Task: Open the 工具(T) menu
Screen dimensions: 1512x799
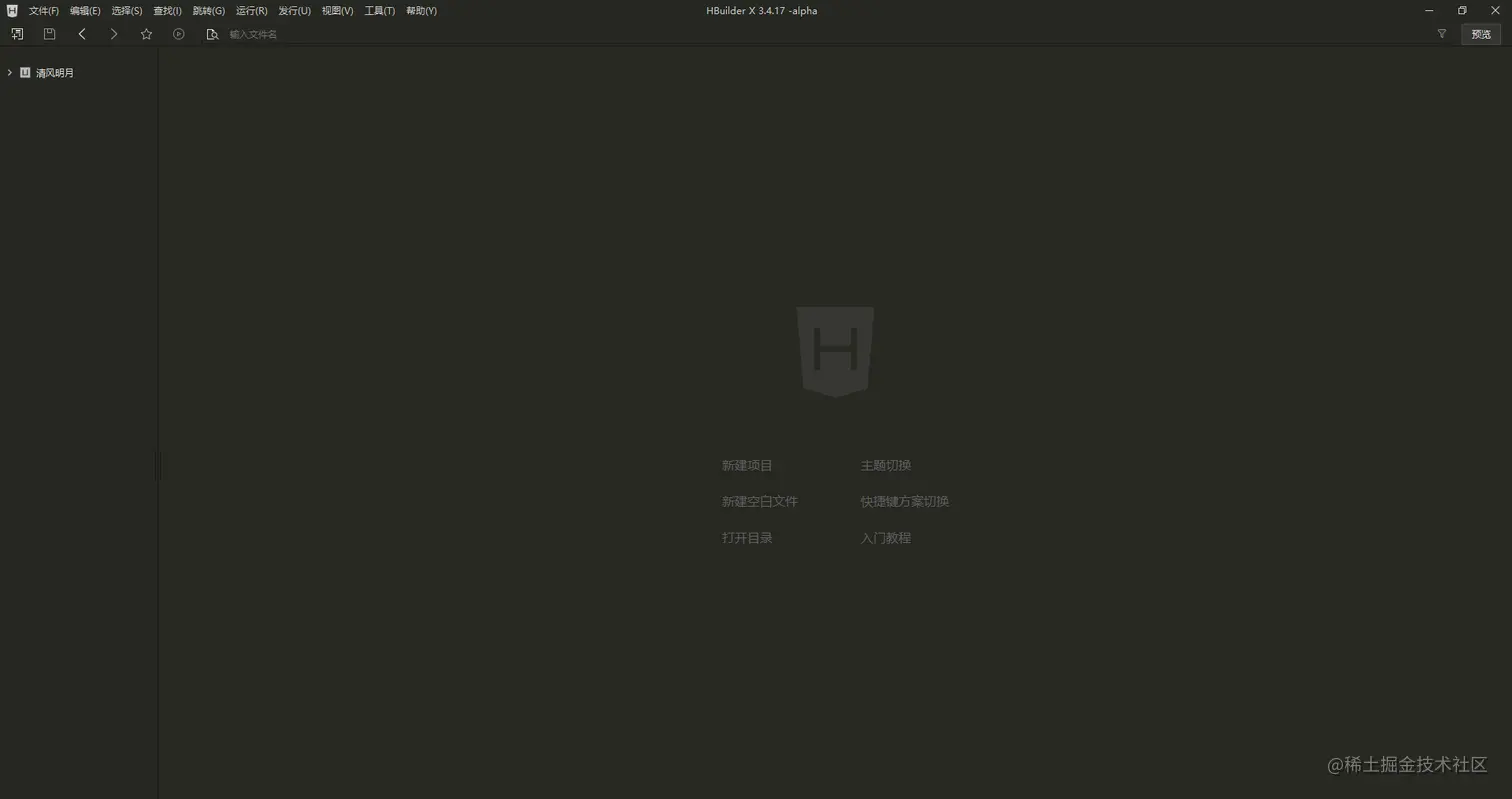Action: click(x=379, y=11)
